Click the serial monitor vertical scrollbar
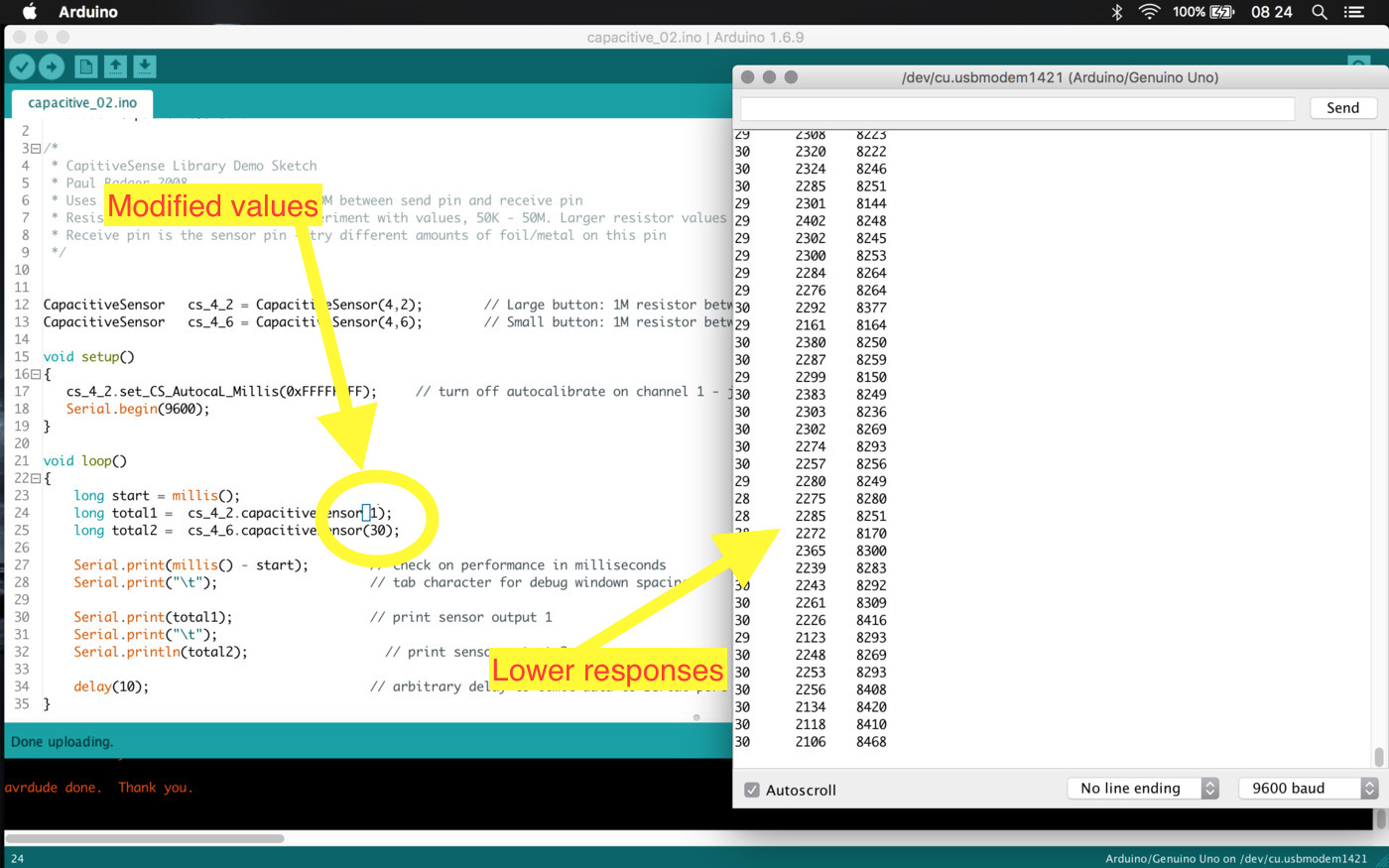This screenshot has height=868, width=1389. (x=1379, y=757)
